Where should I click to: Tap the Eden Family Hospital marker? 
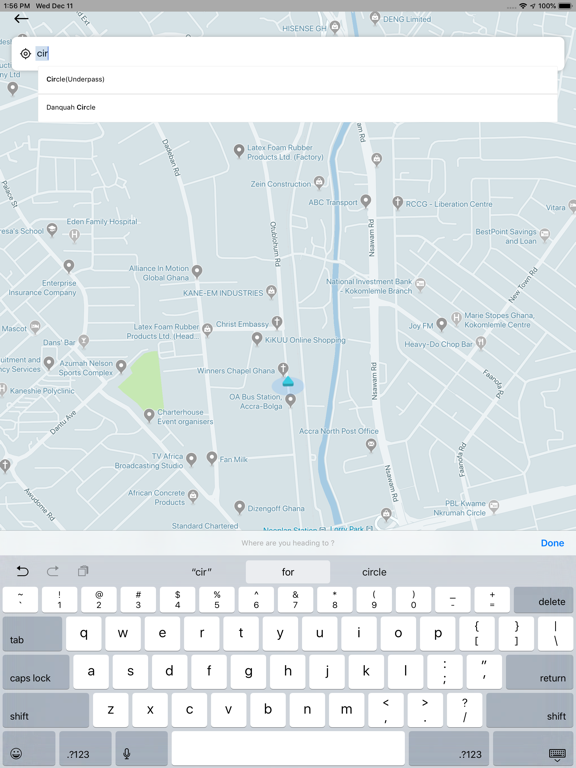coord(74,235)
